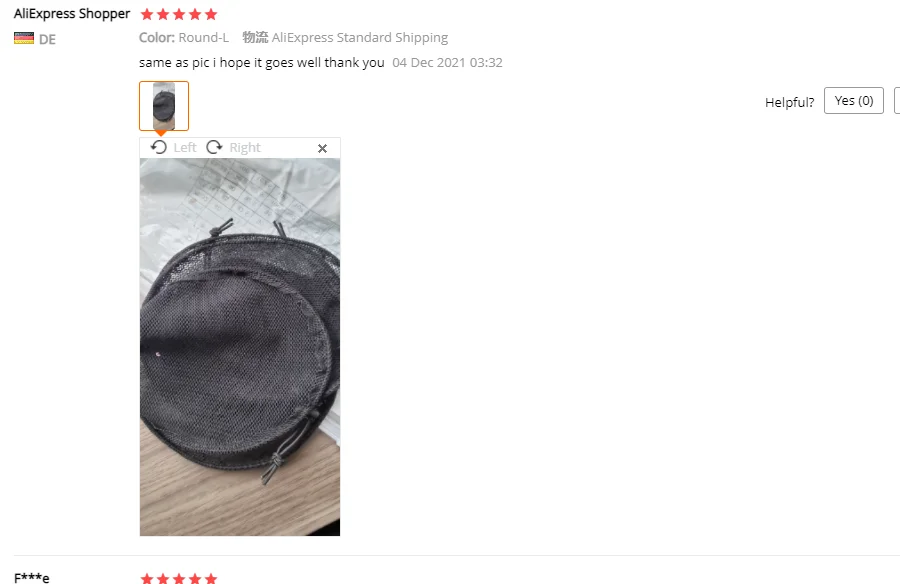Click the "Right" rotate label

(245, 148)
